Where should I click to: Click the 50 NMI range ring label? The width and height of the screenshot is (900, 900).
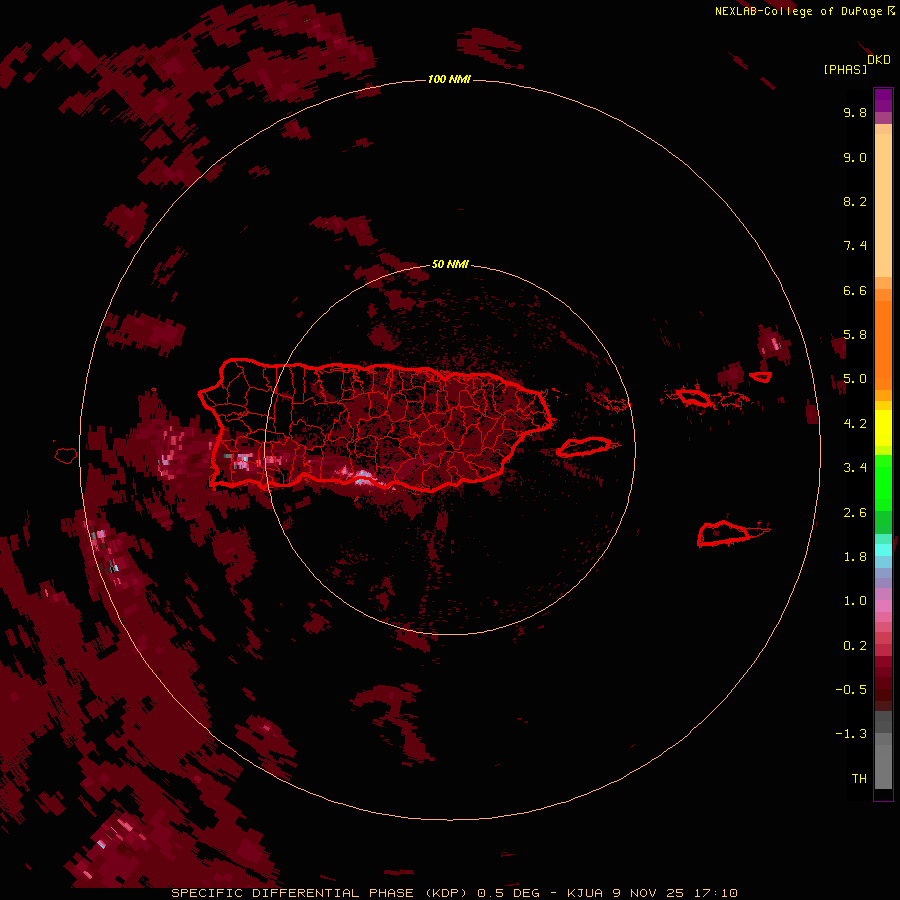click(450, 264)
